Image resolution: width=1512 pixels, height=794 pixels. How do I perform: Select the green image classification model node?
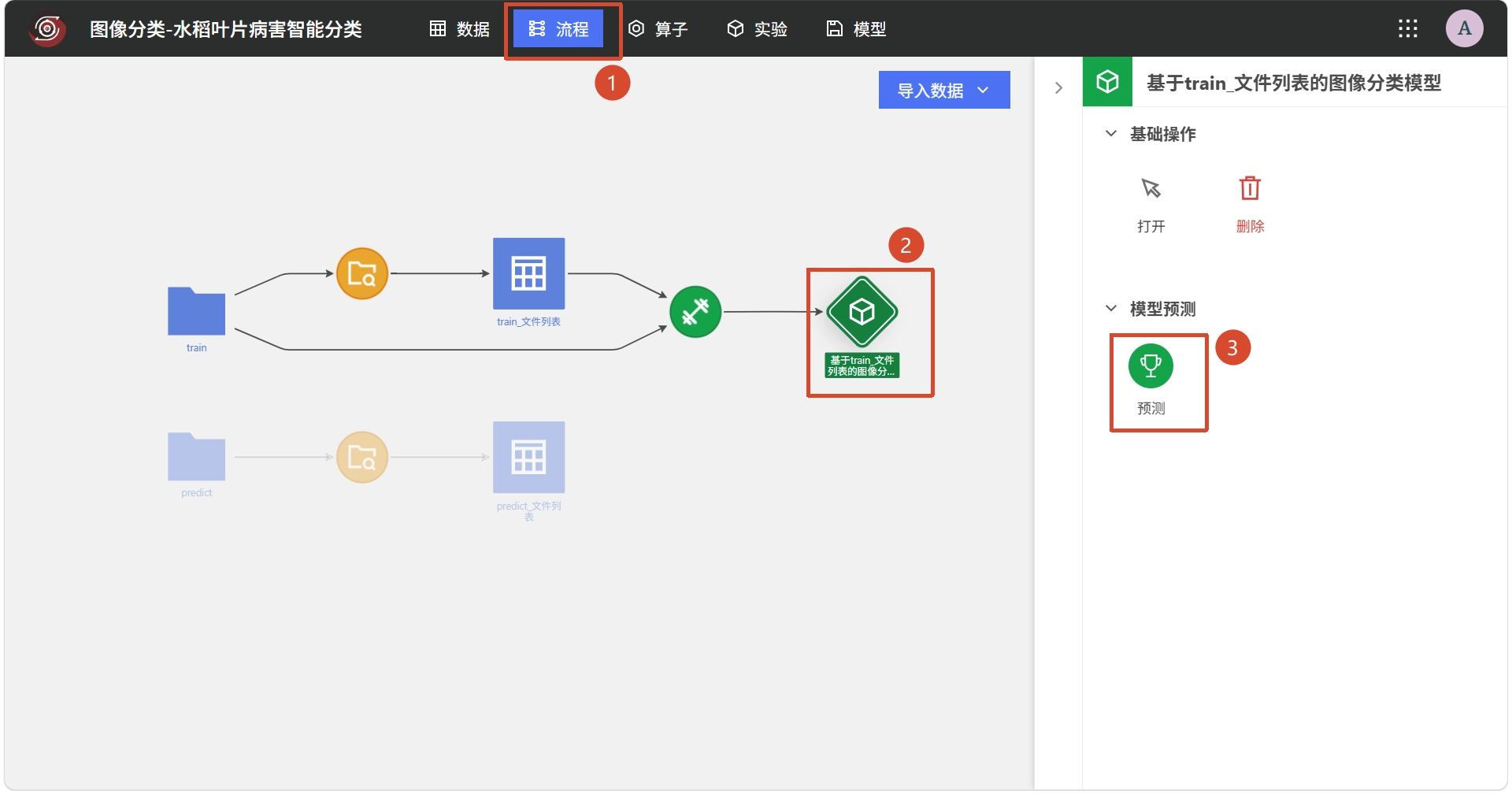pos(862,312)
